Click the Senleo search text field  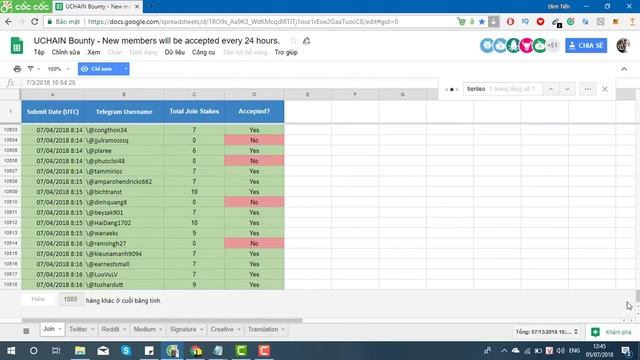503,89
